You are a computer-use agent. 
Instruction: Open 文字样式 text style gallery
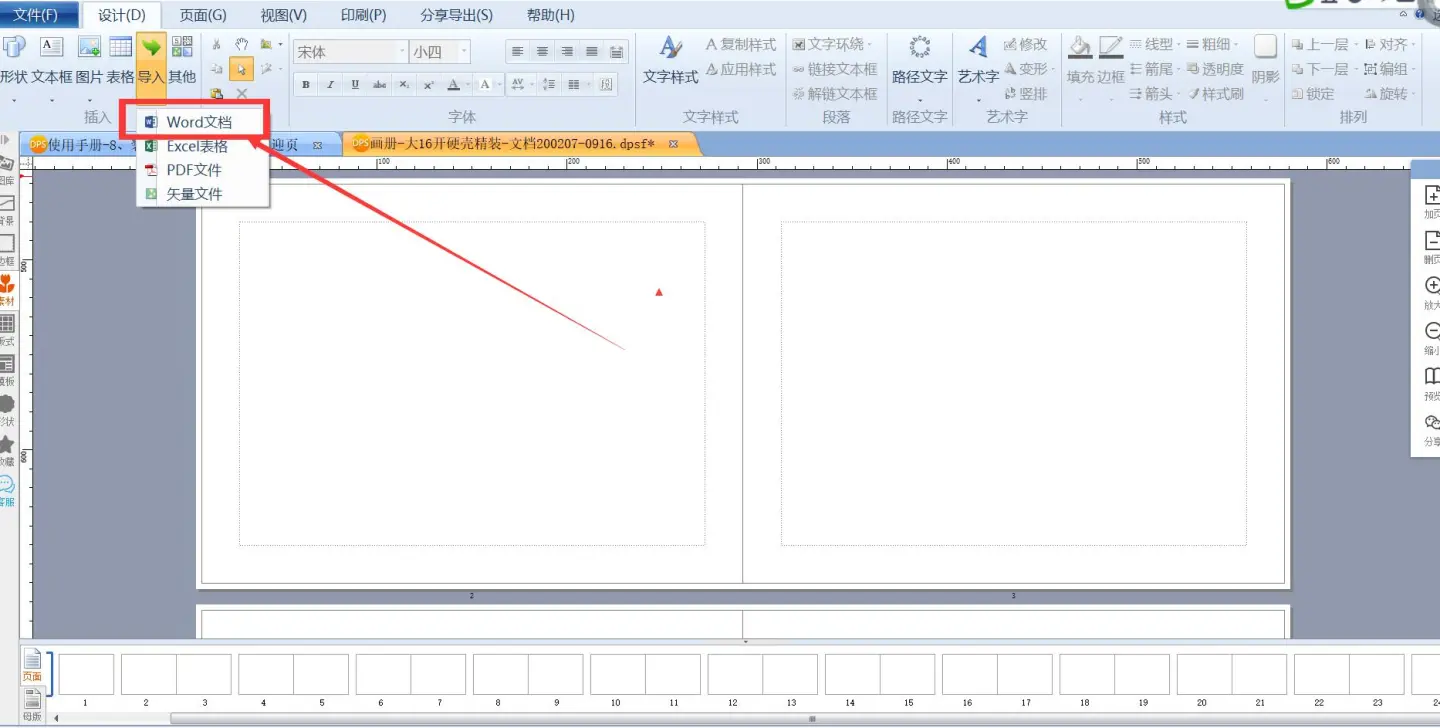tap(671, 62)
